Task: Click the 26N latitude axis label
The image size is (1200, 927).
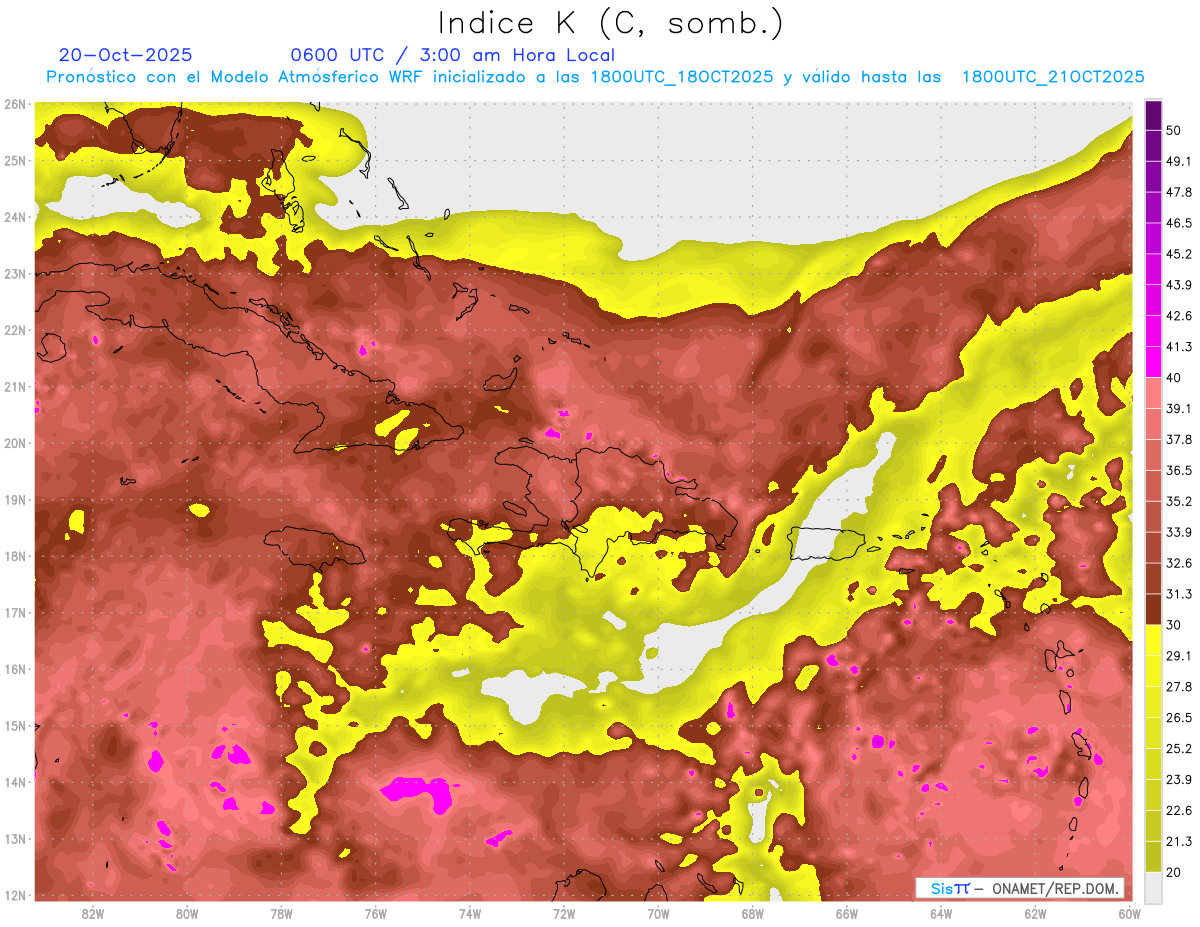Action: (15, 104)
